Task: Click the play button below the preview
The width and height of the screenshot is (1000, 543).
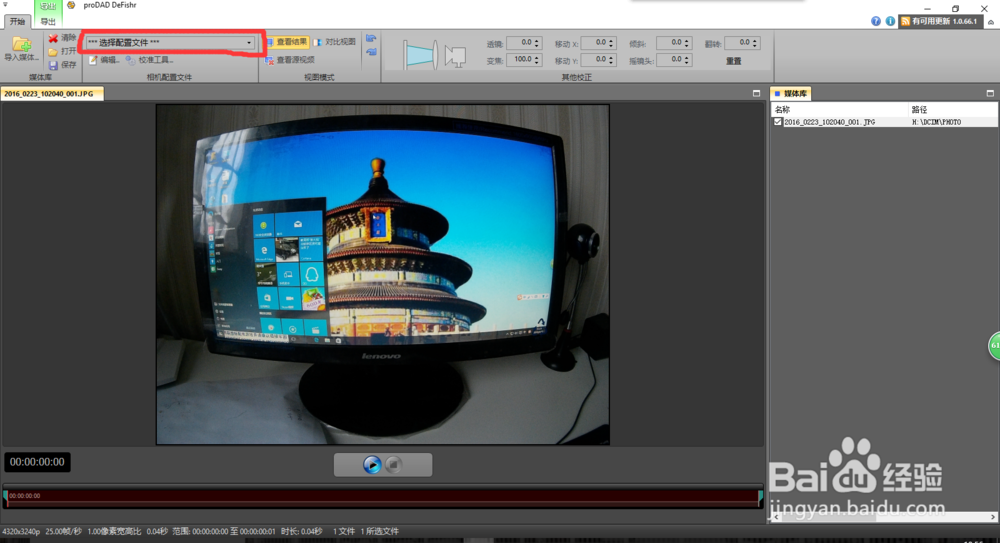Action: click(x=372, y=465)
